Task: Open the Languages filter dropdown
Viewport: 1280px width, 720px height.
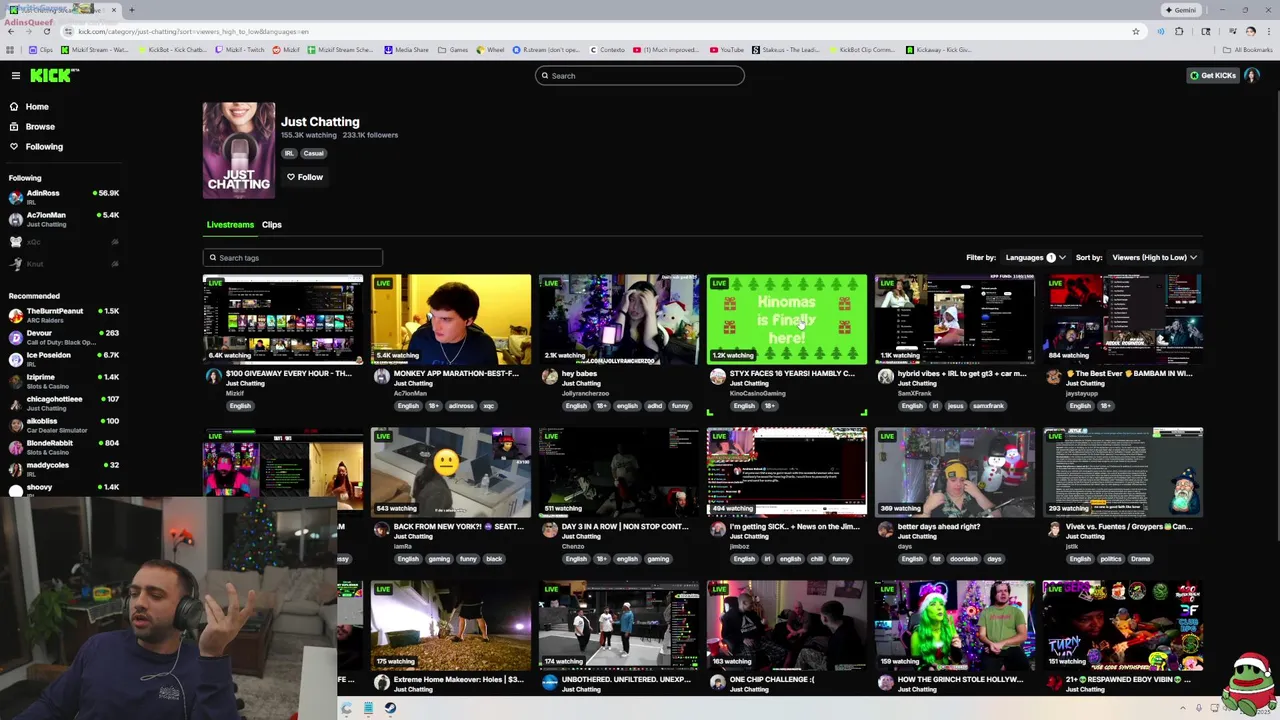Action: click(1035, 257)
